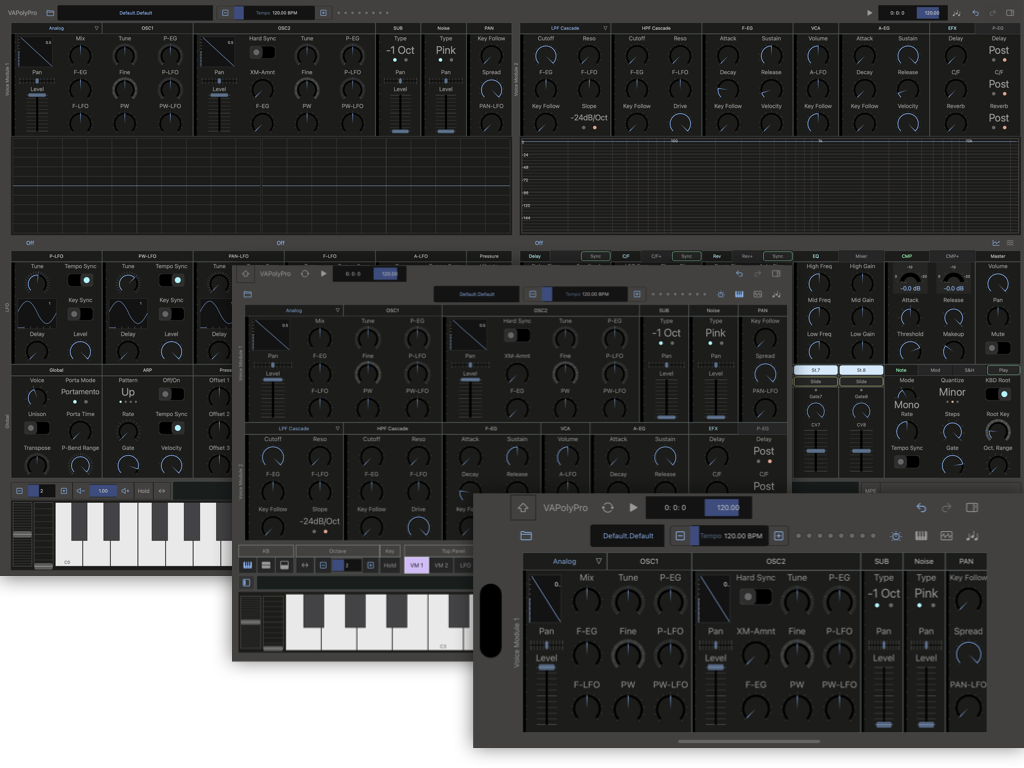Viewport: 1024px width, 768px height.
Task: Click left sidebar icon above middle window keyboard
Action: coord(247,583)
